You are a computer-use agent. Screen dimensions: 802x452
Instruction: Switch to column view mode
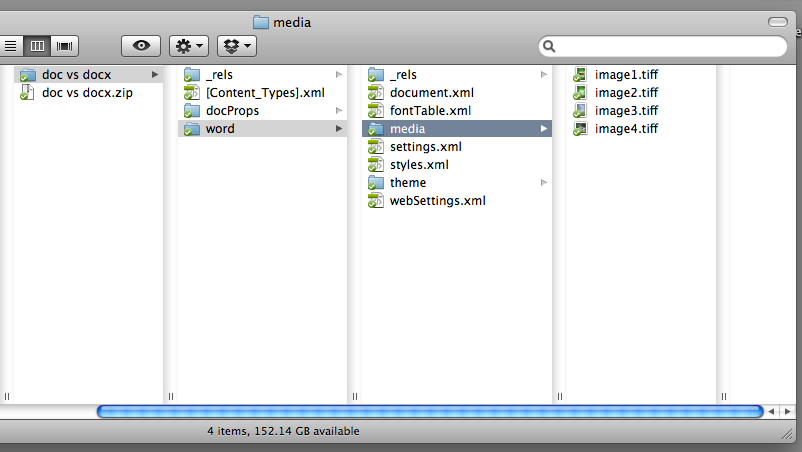coord(38,46)
